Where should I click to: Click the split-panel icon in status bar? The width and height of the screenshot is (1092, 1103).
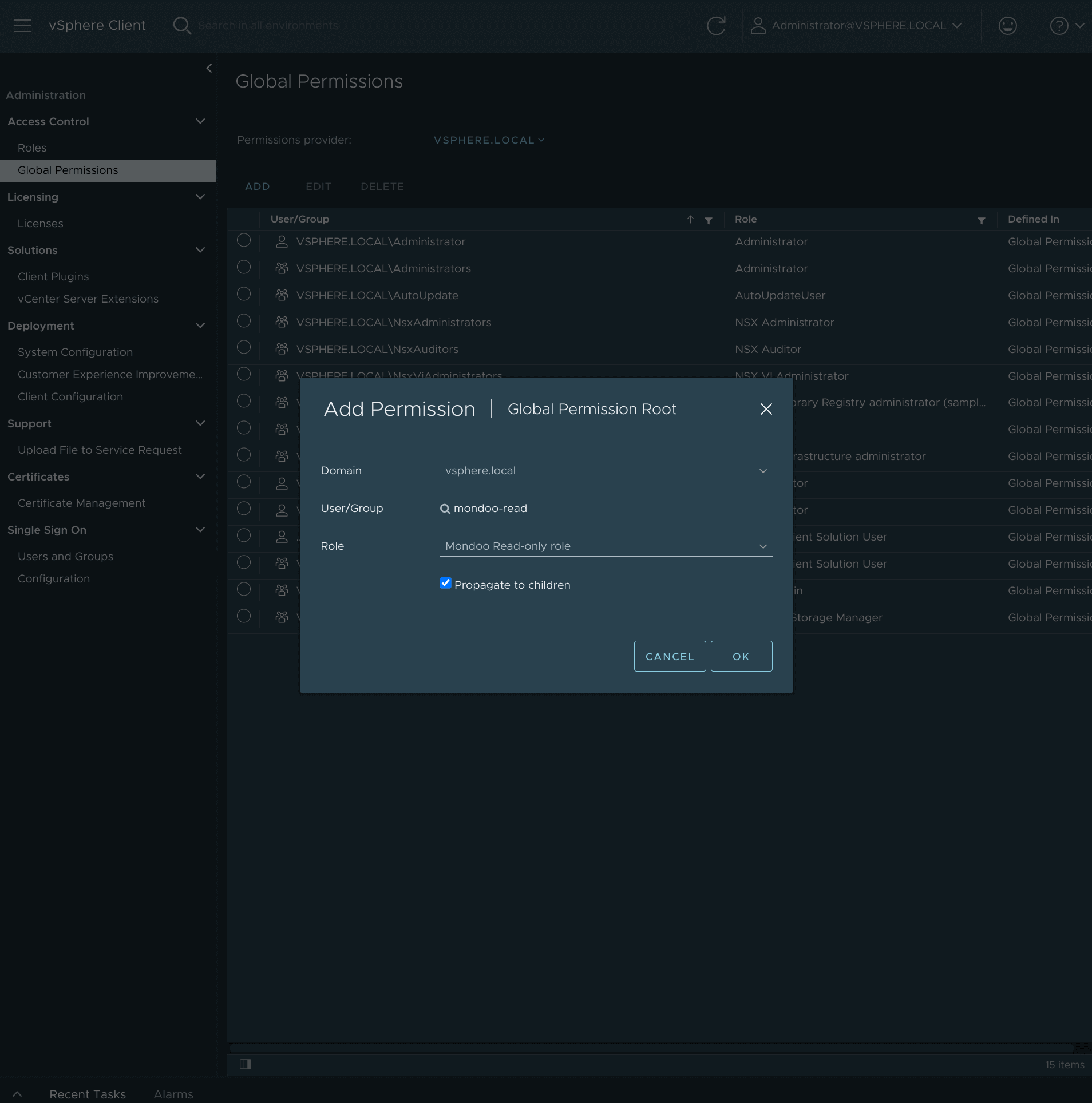(246, 1064)
